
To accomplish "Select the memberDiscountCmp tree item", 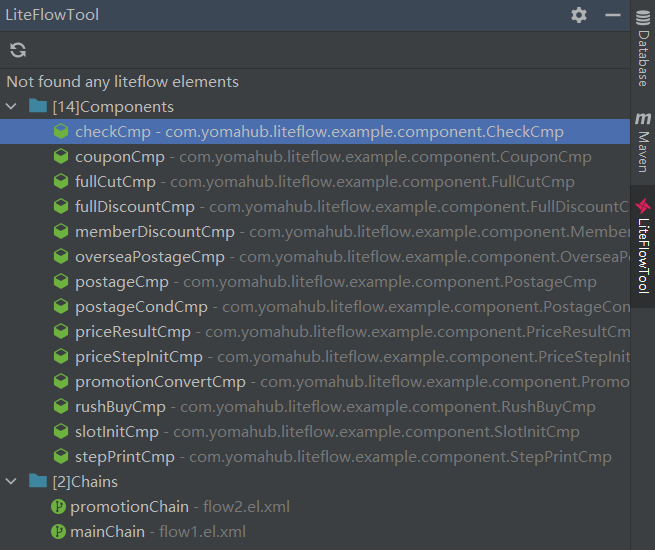I will click(x=154, y=232).
